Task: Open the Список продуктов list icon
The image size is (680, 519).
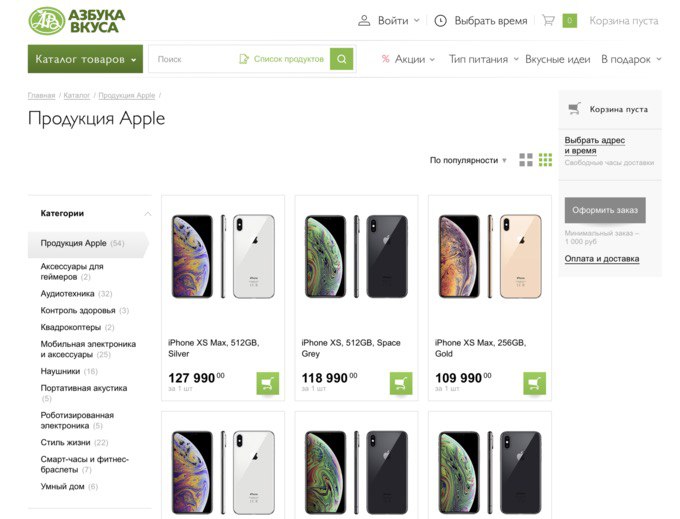Action: [244, 59]
